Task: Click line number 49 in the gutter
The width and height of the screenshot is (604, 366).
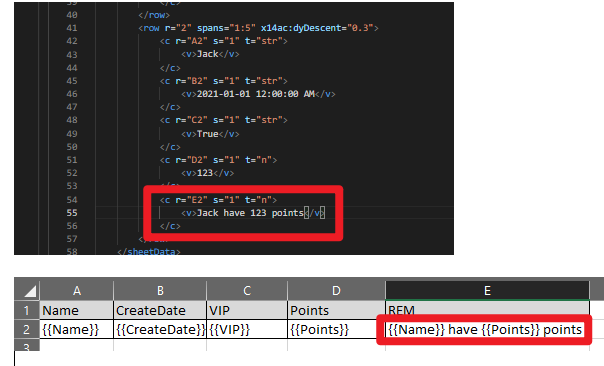Action: tap(72, 134)
